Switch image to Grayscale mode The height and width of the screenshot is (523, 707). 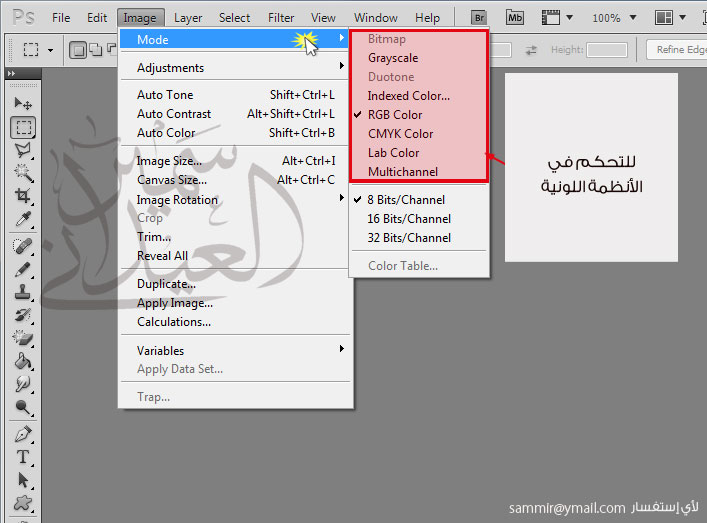click(x=419, y=58)
